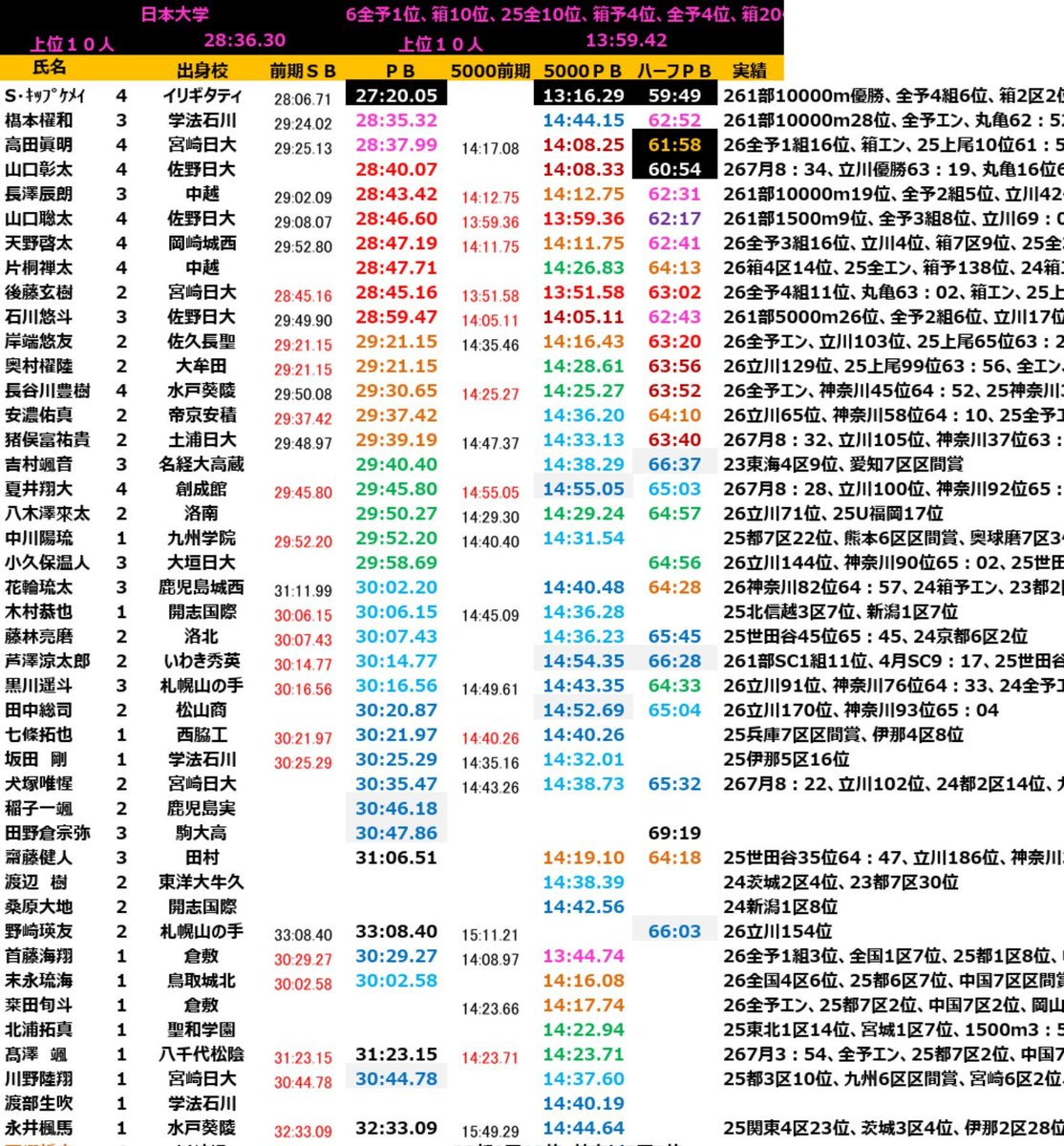Click runner name 後藤玄樹
This screenshot has height=1146, width=1064.
pos(38,292)
